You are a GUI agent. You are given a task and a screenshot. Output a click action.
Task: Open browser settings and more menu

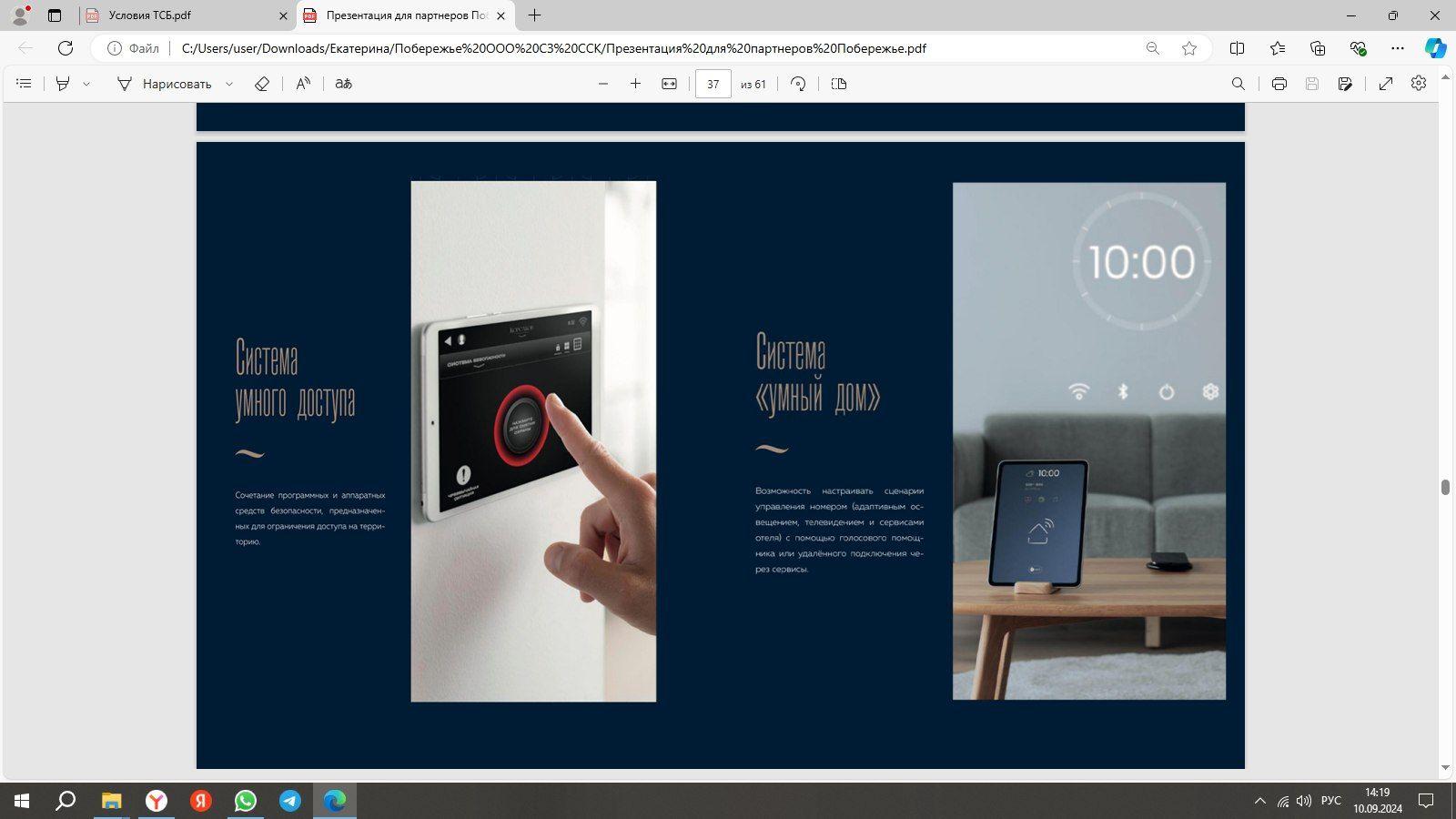coord(1398,48)
